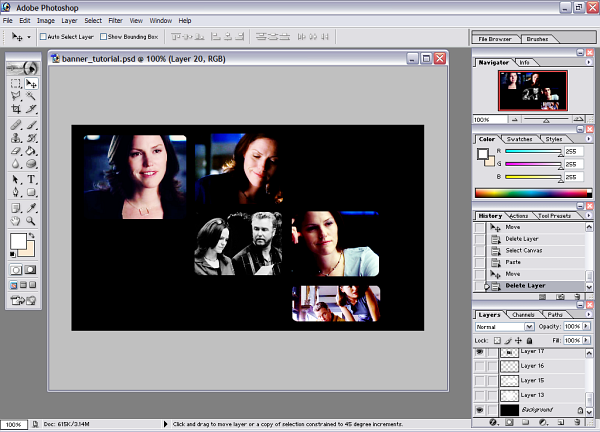Select the Slice tool
This screenshot has width=600, height=432.
[31, 109]
